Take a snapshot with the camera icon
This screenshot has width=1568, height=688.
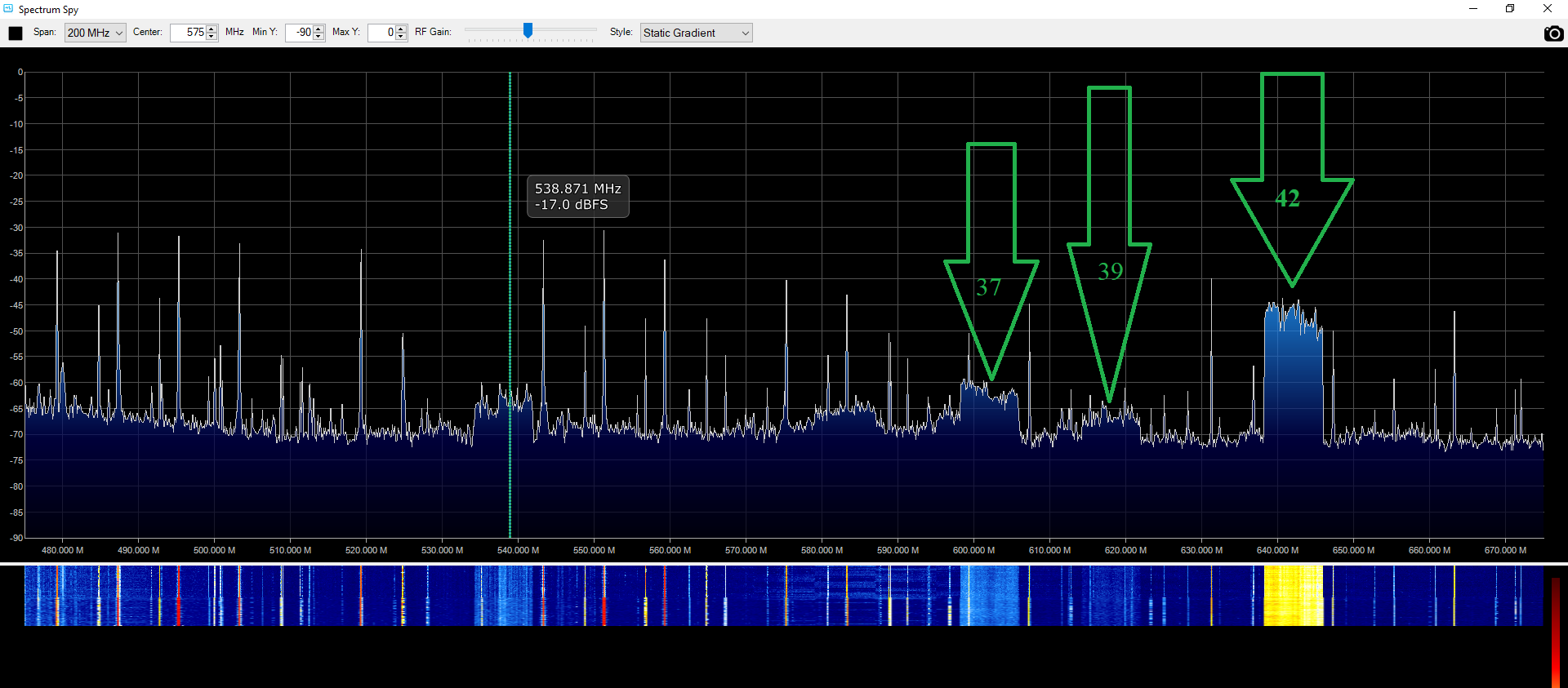click(1553, 33)
